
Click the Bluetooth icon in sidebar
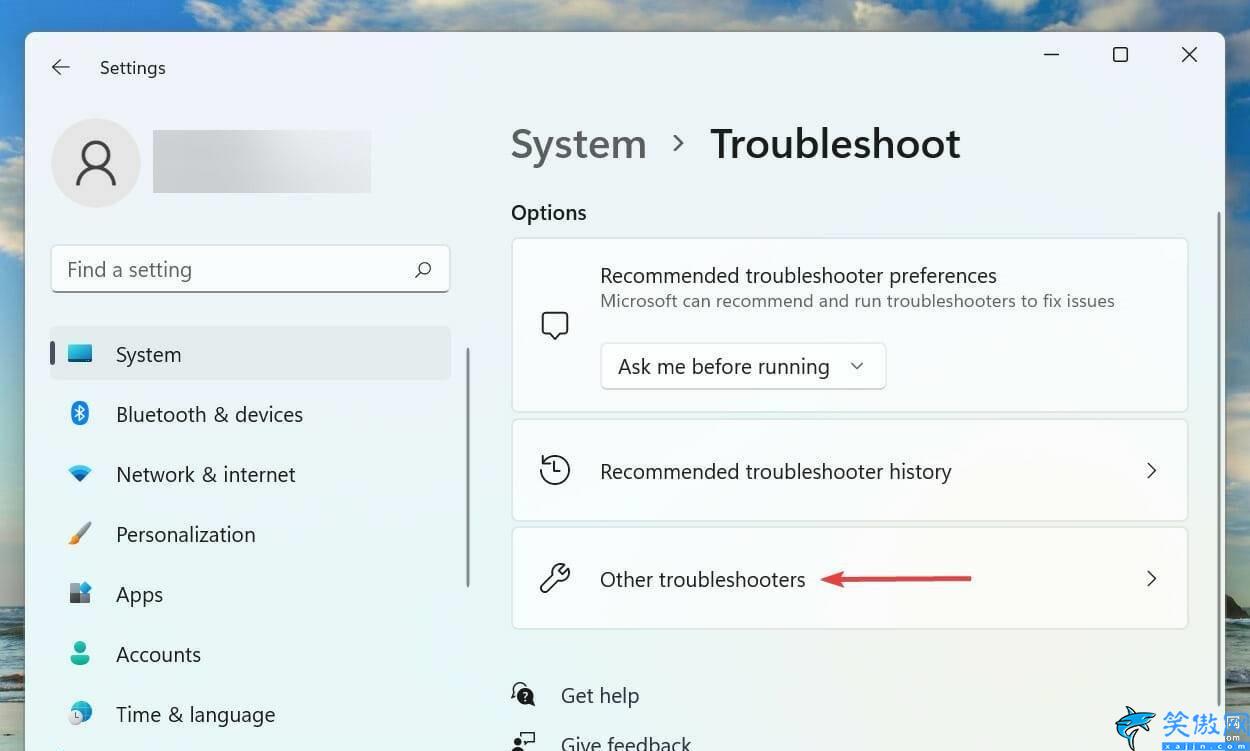pos(80,413)
